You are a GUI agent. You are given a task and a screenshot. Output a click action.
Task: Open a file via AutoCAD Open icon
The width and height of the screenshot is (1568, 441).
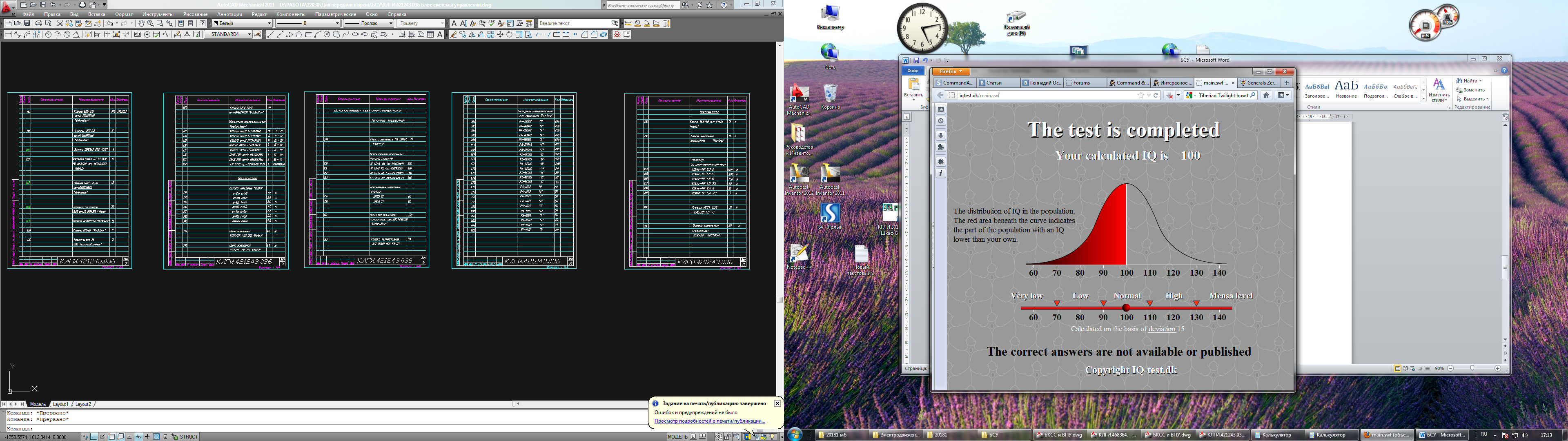click(18, 23)
